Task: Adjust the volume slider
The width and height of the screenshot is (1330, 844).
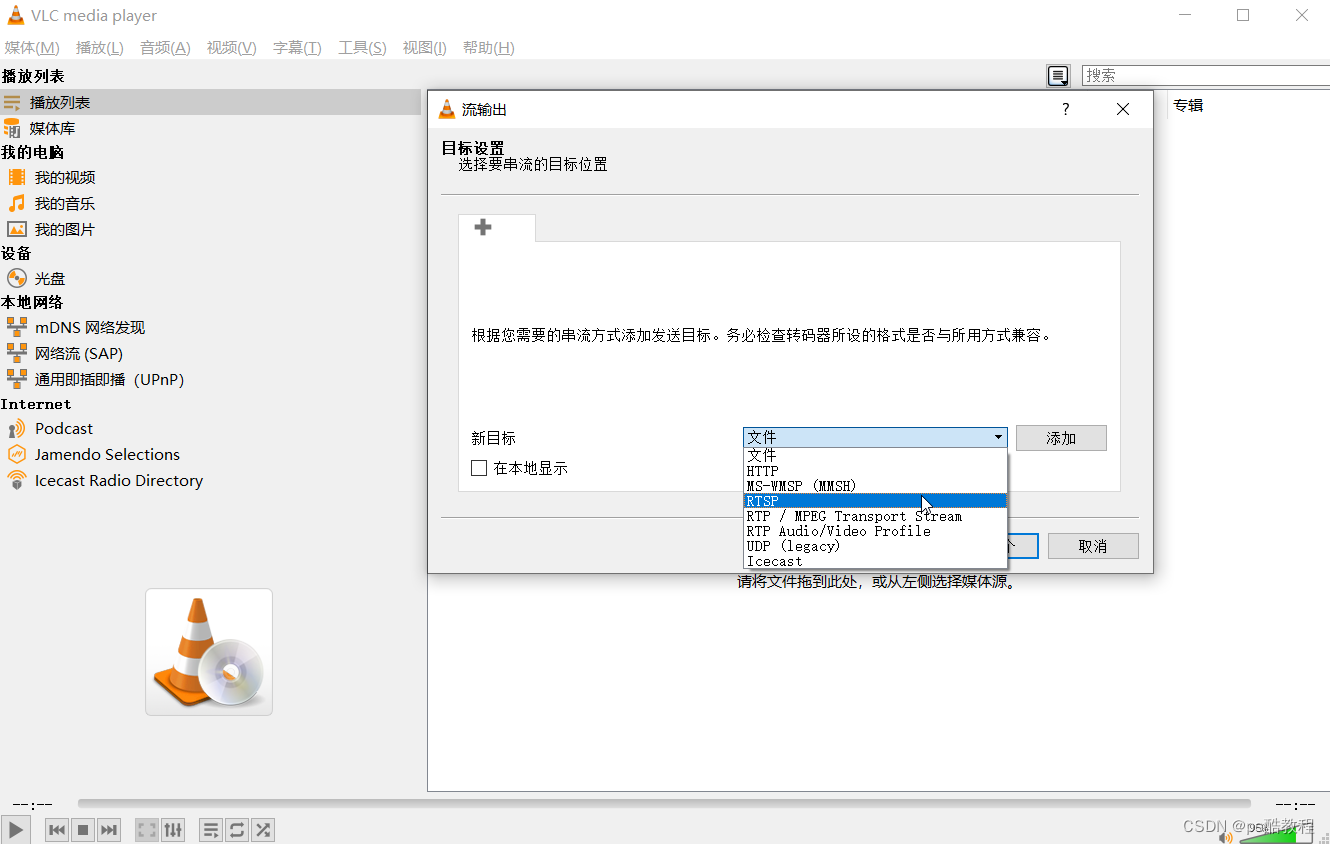Action: point(1276,834)
